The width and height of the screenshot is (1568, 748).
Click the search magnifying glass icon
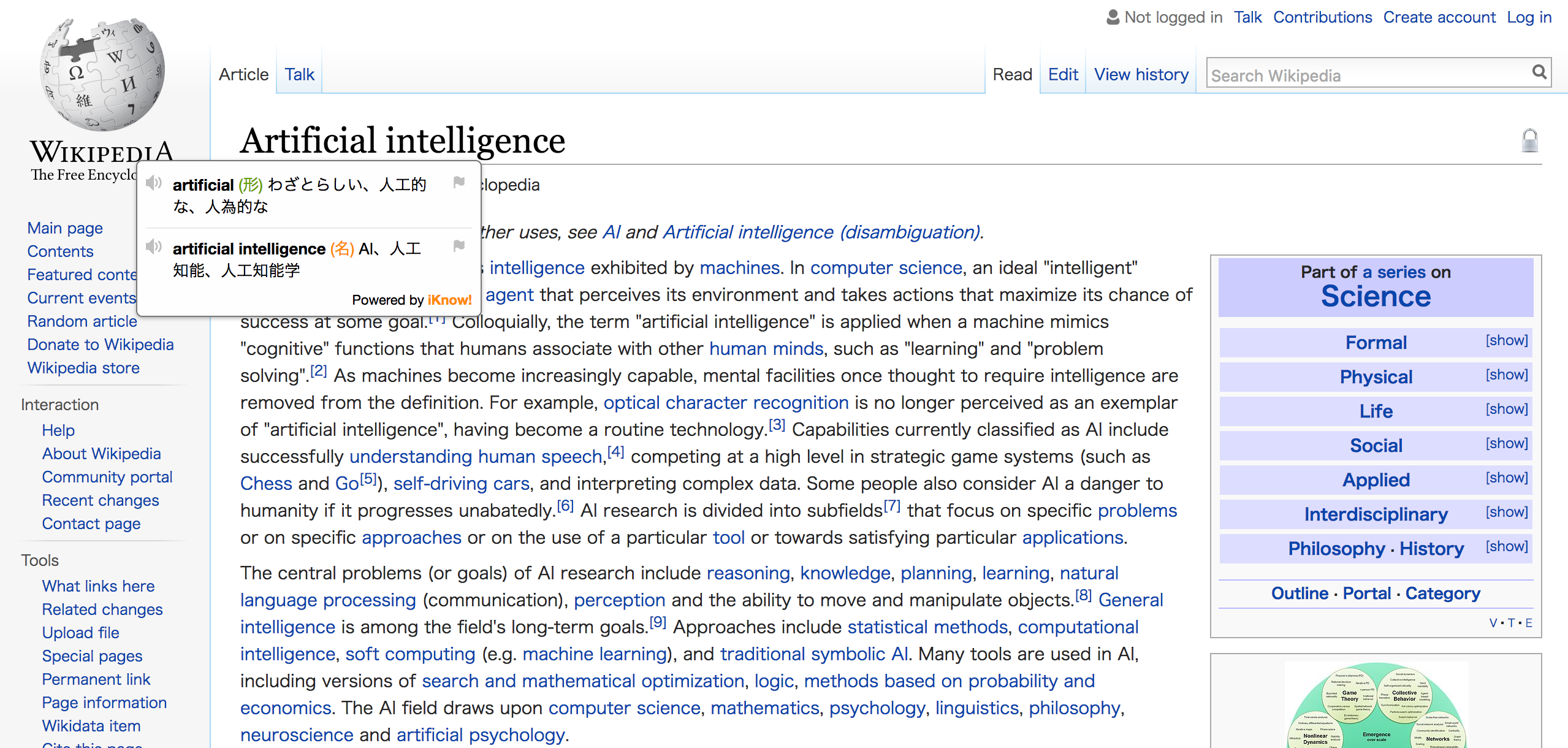[1539, 72]
